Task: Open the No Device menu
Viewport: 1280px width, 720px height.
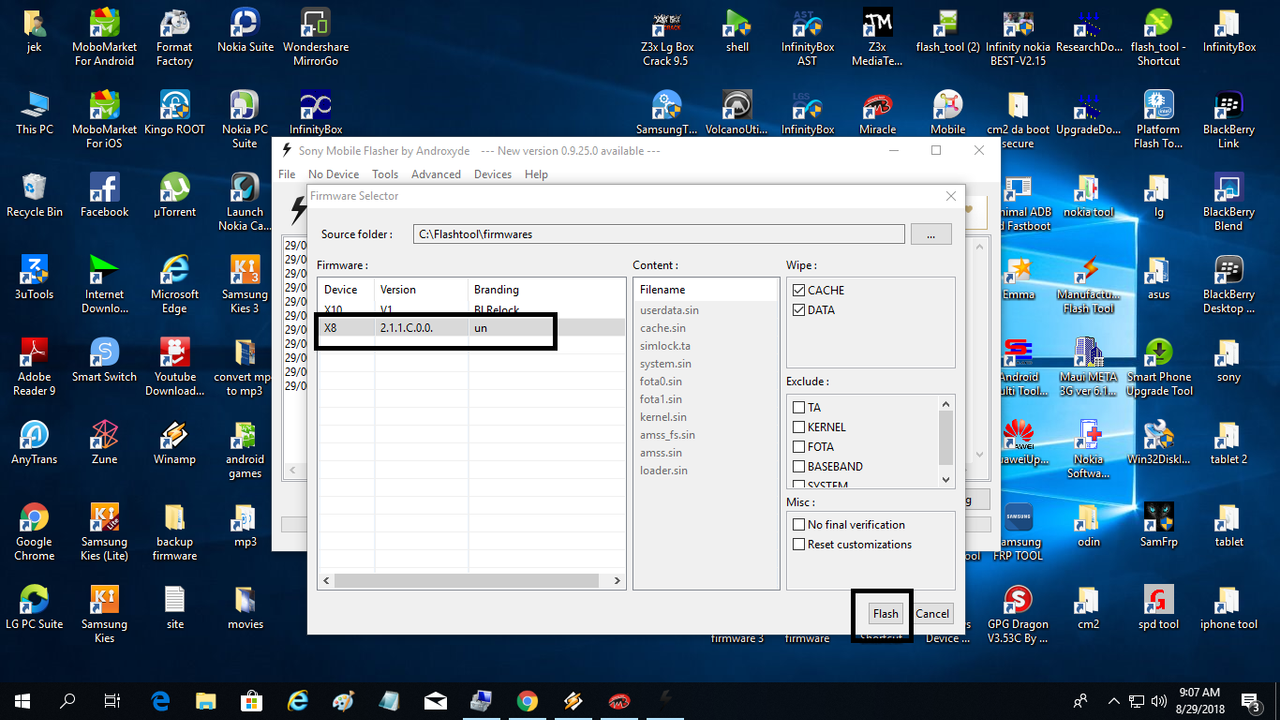Action: click(333, 174)
